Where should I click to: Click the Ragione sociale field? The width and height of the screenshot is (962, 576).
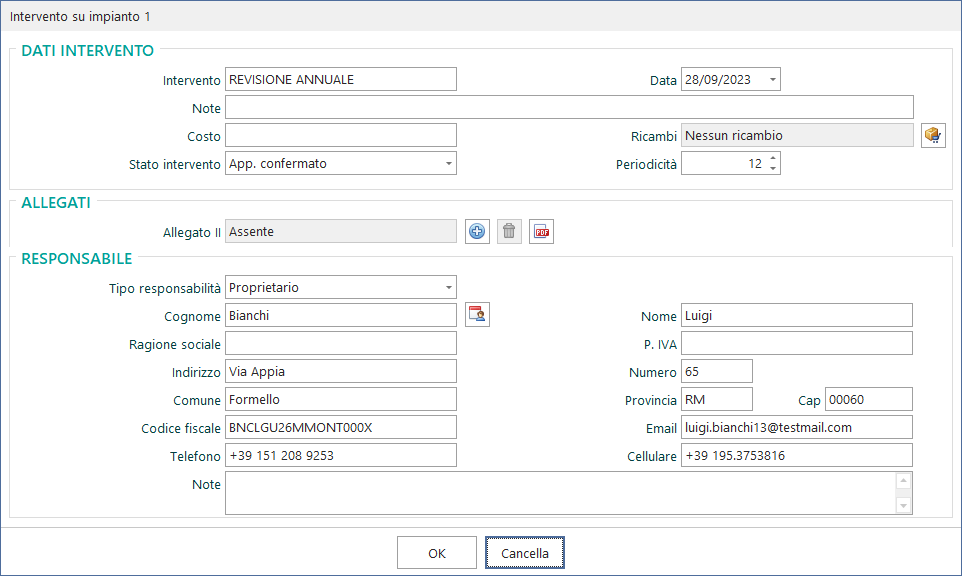point(340,344)
